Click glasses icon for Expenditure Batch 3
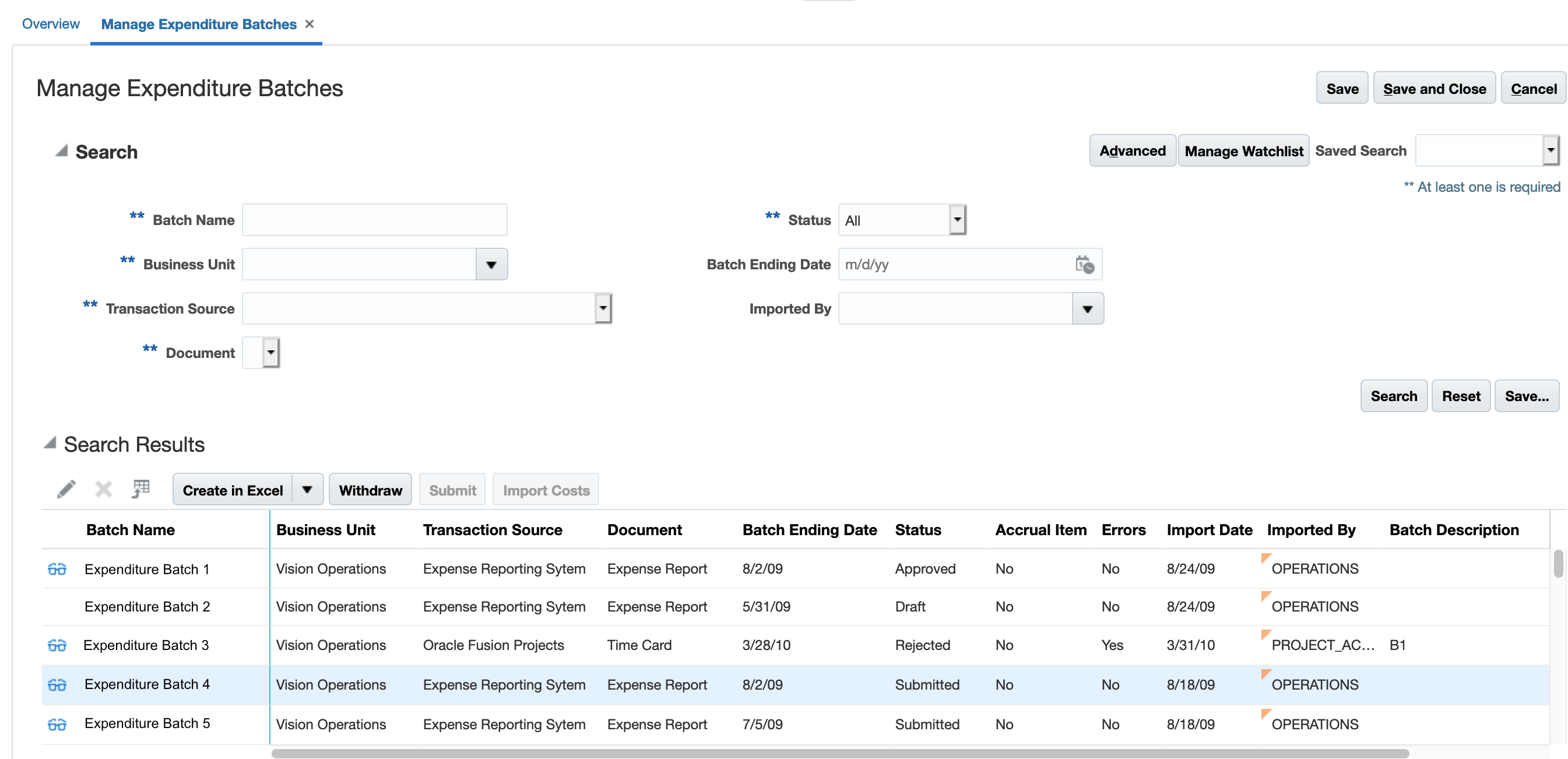The image size is (1568, 759). (x=57, y=645)
